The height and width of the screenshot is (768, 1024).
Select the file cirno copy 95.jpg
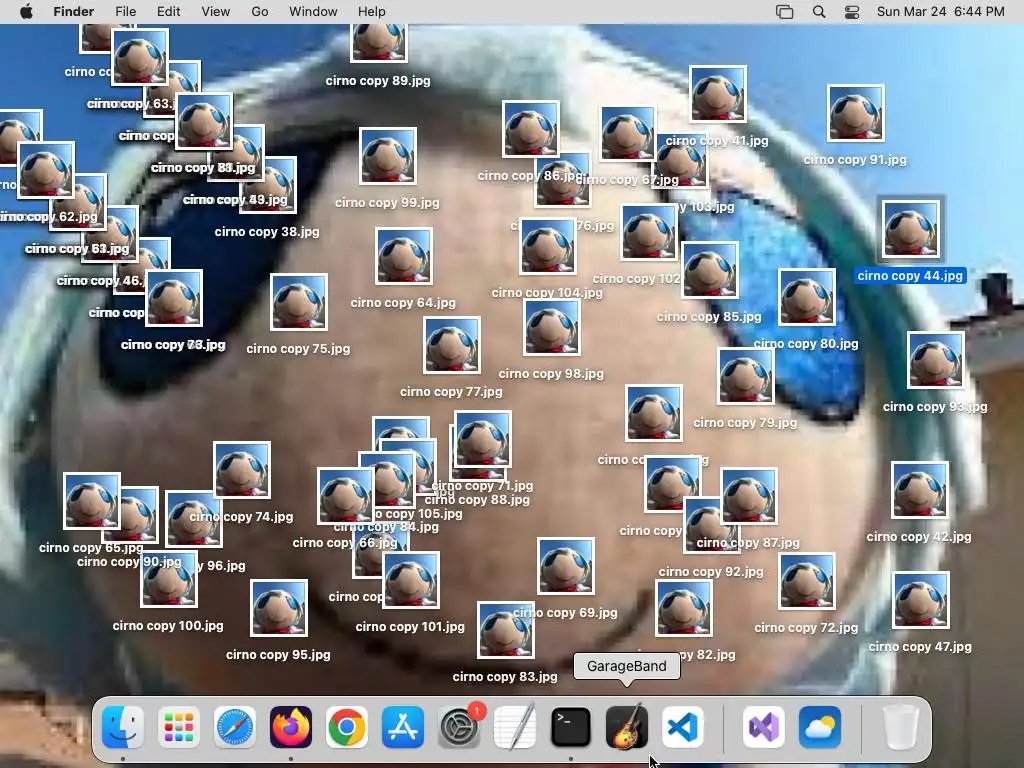279,608
